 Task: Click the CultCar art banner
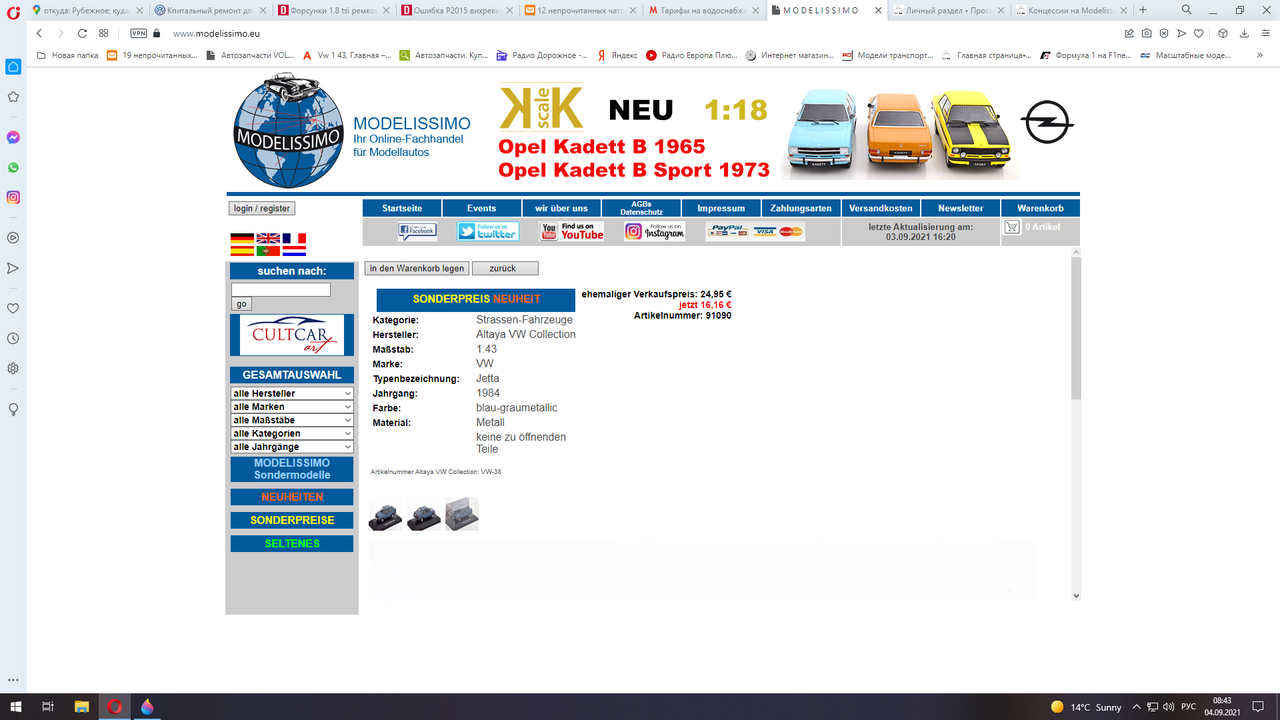pos(292,335)
